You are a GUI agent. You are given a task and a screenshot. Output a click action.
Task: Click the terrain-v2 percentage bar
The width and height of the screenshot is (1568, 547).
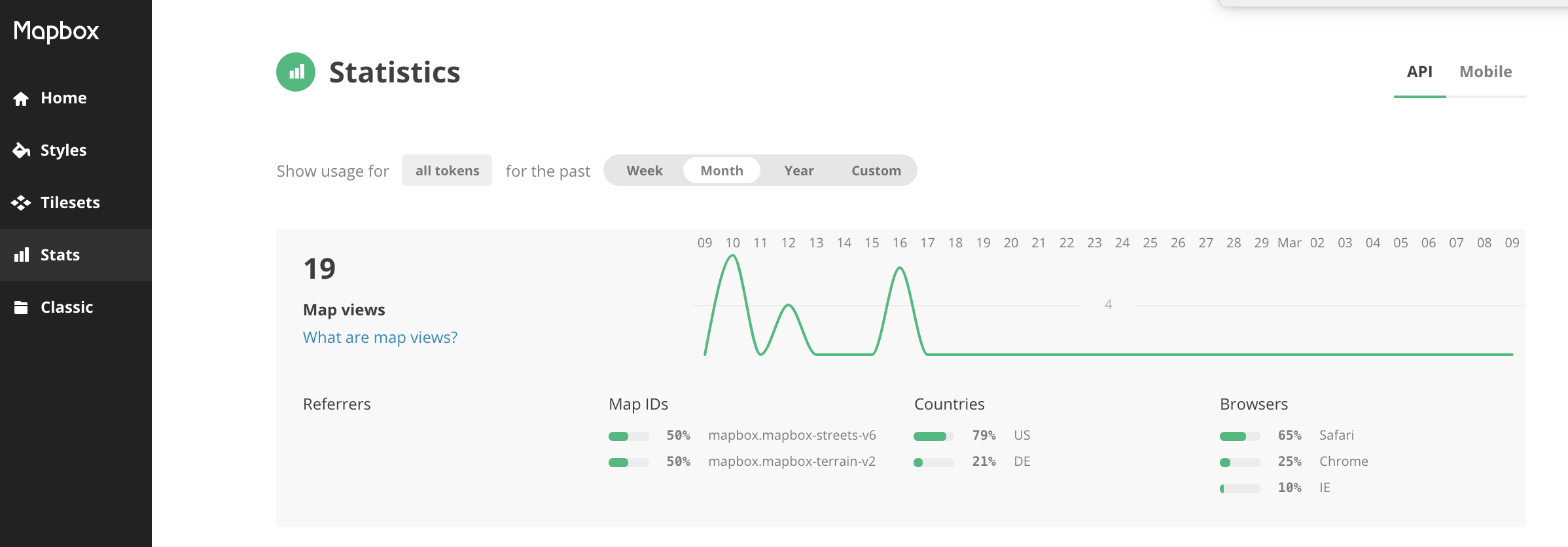629,463
